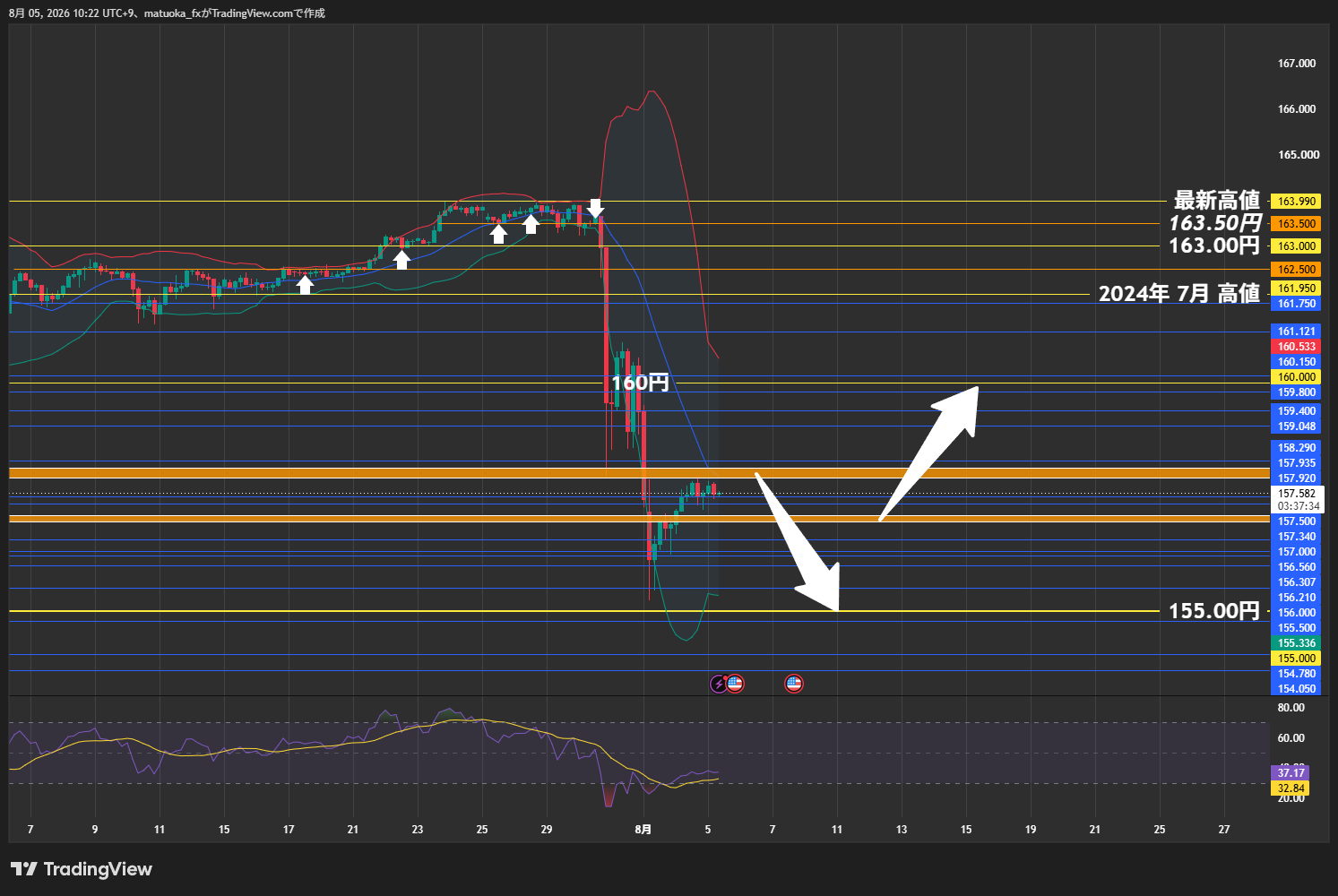The height and width of the screenshot is (896, 1338).
Task: Click the RSI scale 60.00 value
Action: tap(1291, 738)
